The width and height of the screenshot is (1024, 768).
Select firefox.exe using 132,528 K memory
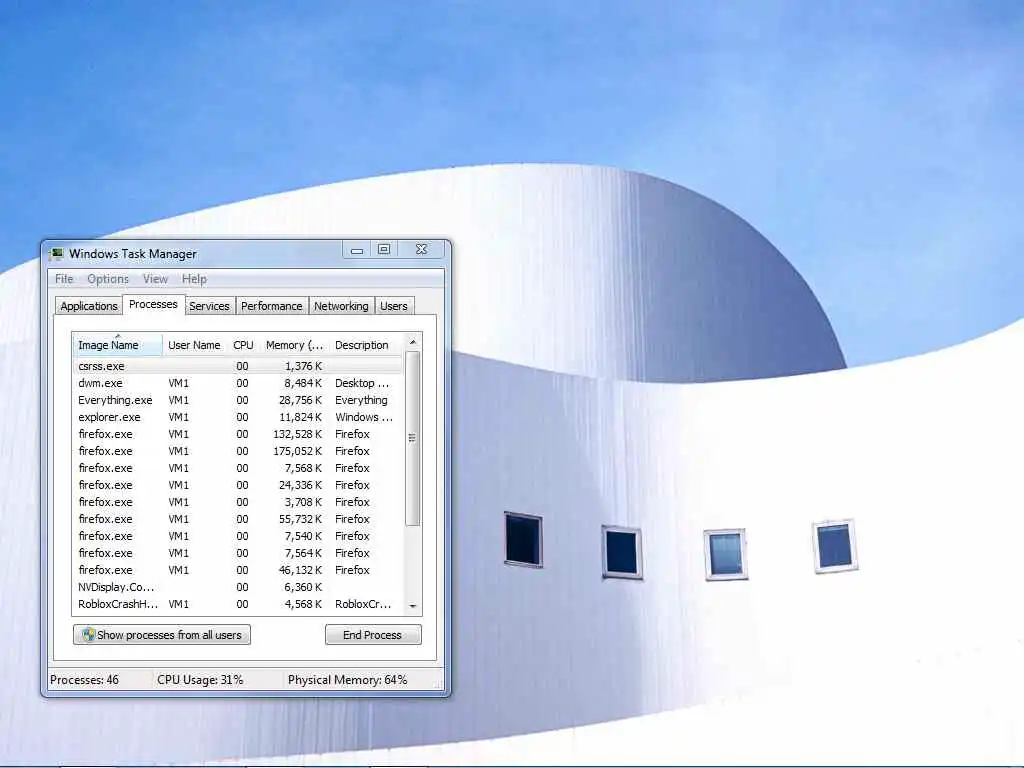coord(238,434)
